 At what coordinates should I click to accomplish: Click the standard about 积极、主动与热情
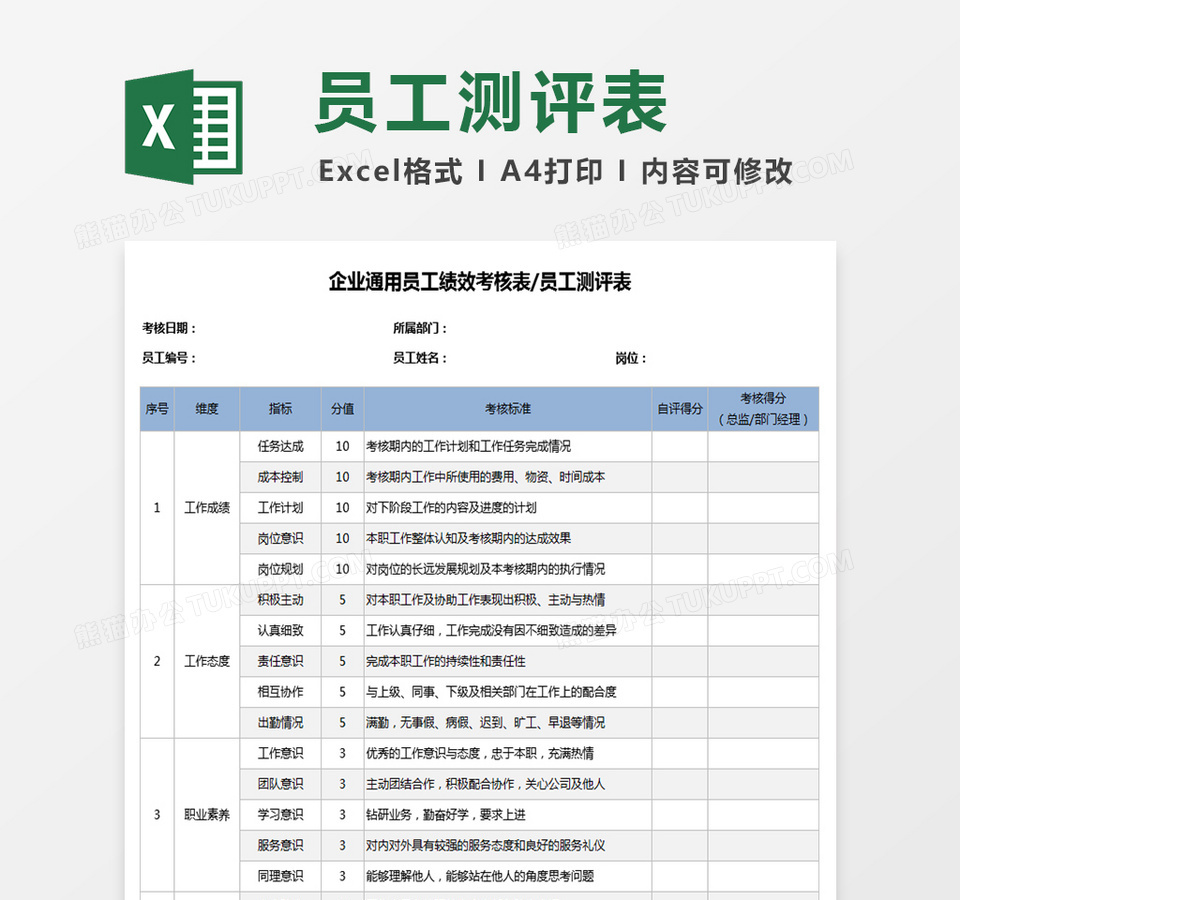[x=486, y=600]
